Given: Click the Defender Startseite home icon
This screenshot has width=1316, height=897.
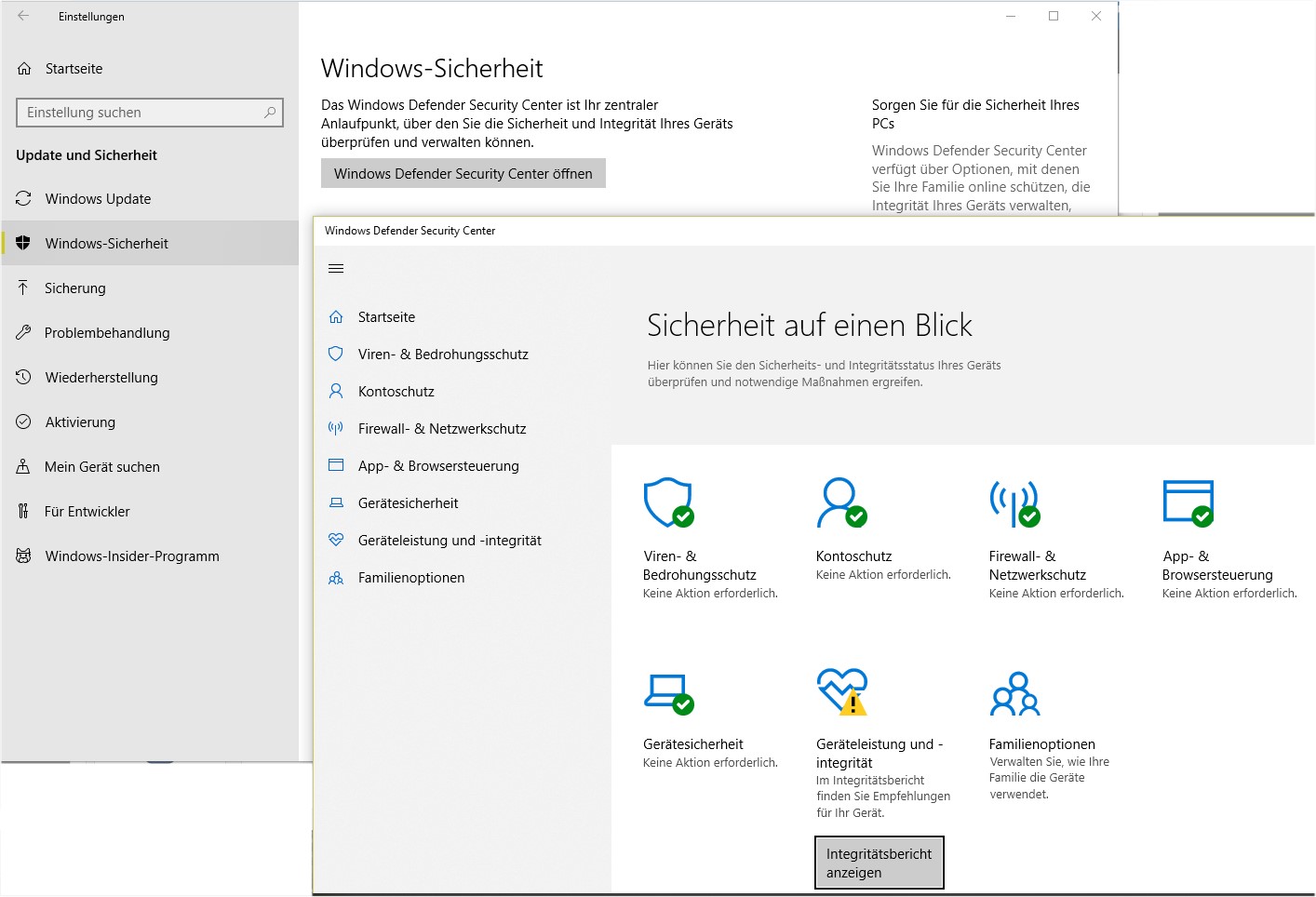Looking at the screenshot, I should pos(336,317).
